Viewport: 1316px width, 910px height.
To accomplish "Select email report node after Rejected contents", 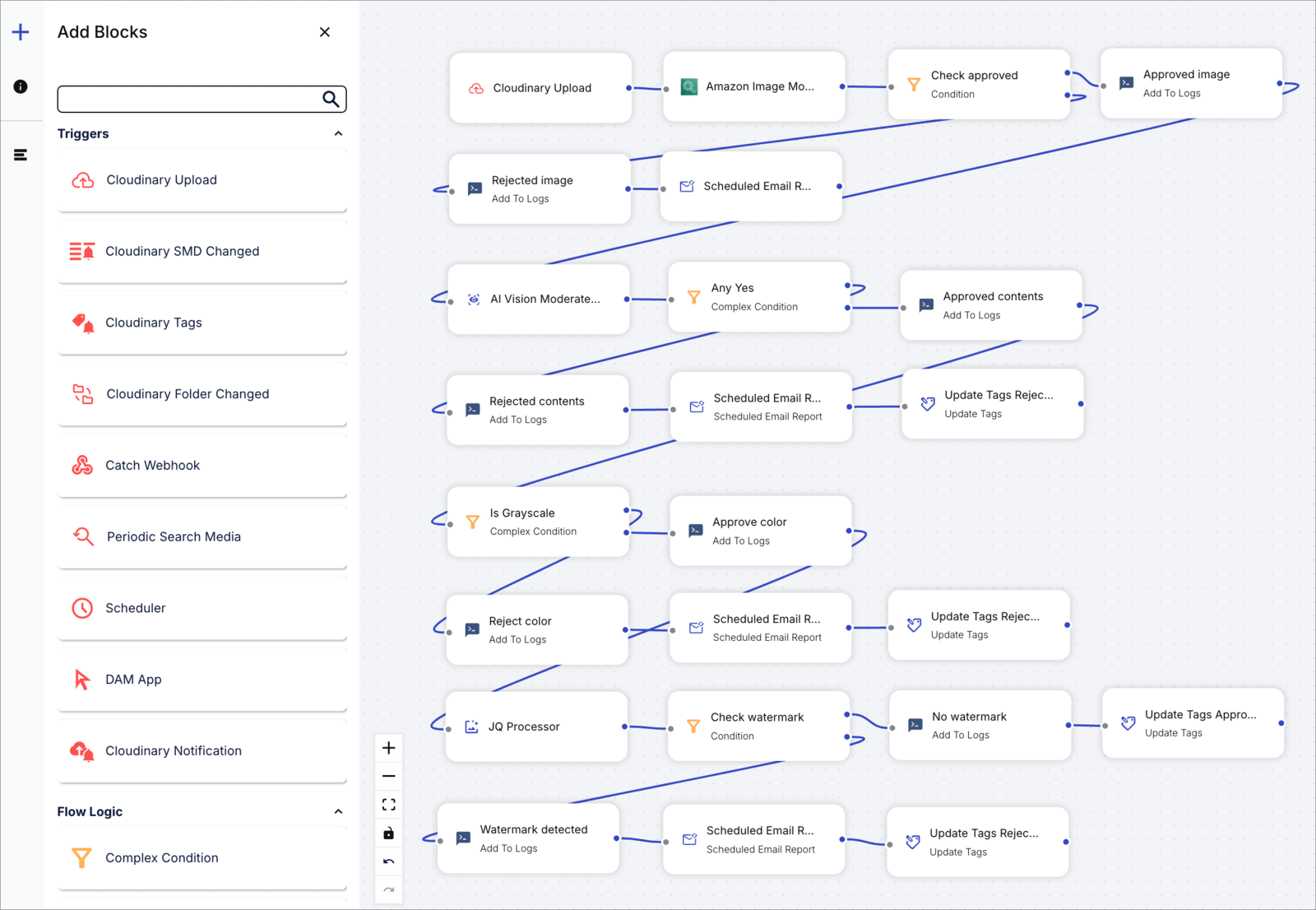I will click(x=762, y=406).
